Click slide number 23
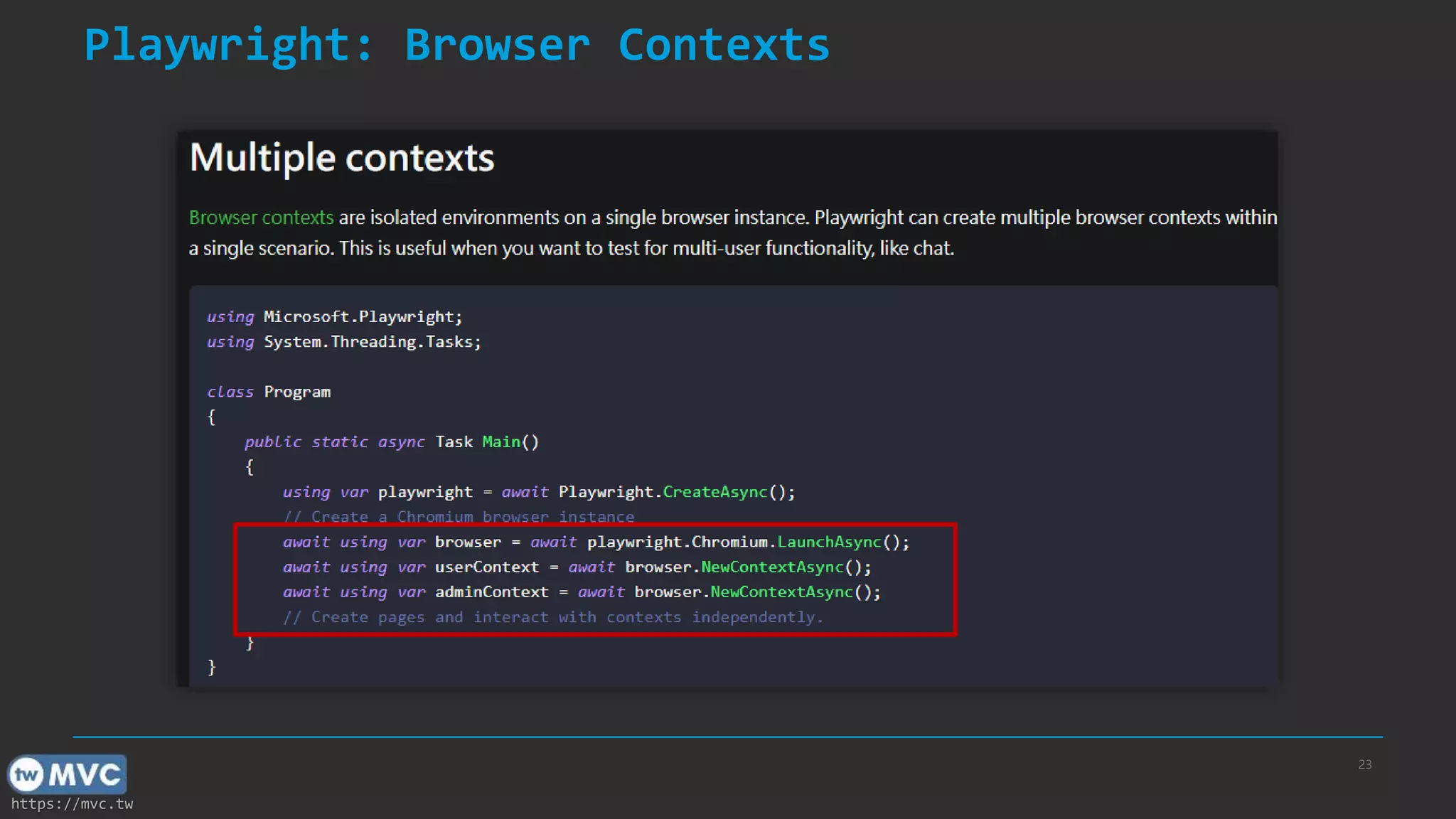Screen dimensions: 1456x819 [1364, 764]
